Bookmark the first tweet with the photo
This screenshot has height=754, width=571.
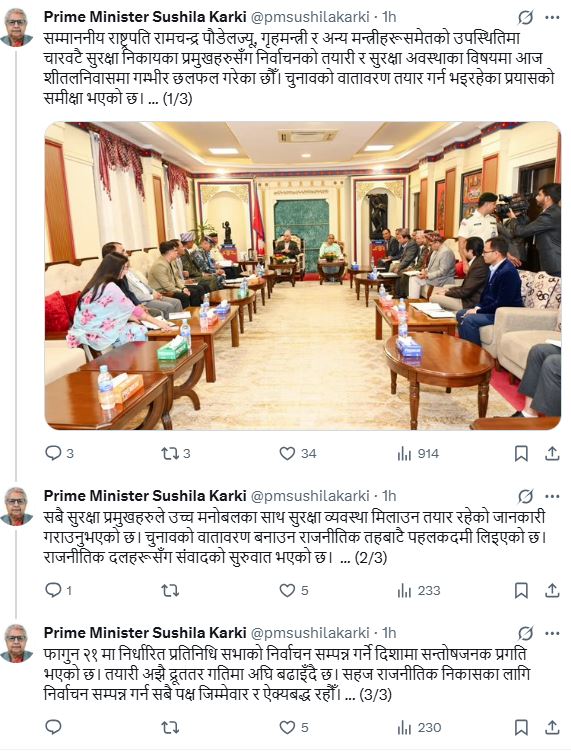pyautogui.click(x=521, y=453)
